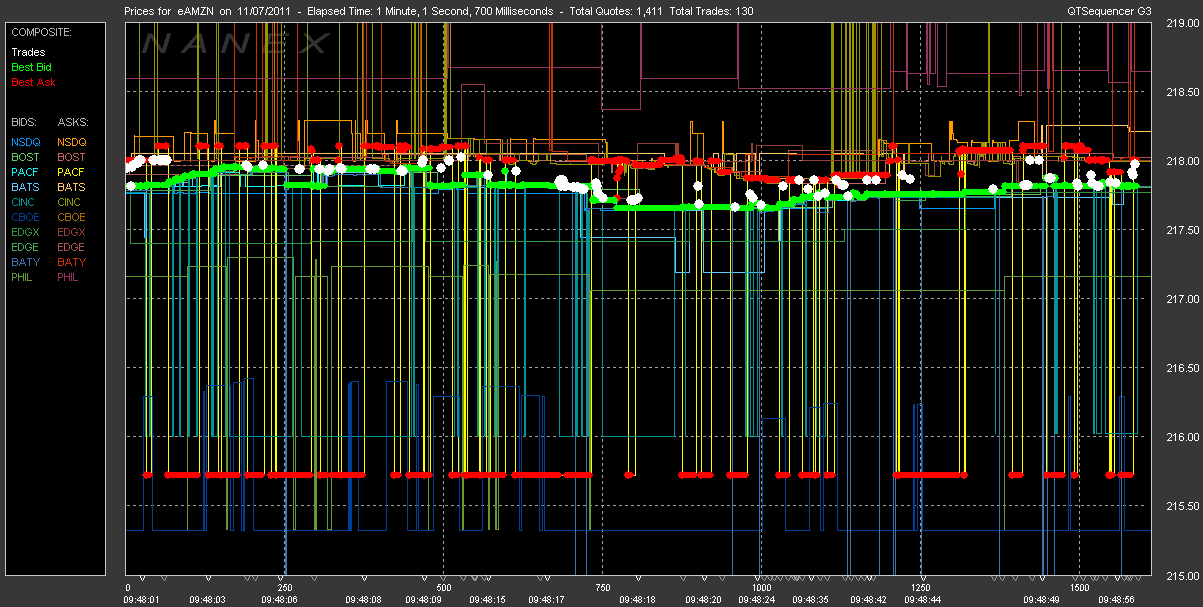Viewport: 1203px width, 607px height.
Task: Select the 750 quote-count axis tick
Action: click(602, 588)
